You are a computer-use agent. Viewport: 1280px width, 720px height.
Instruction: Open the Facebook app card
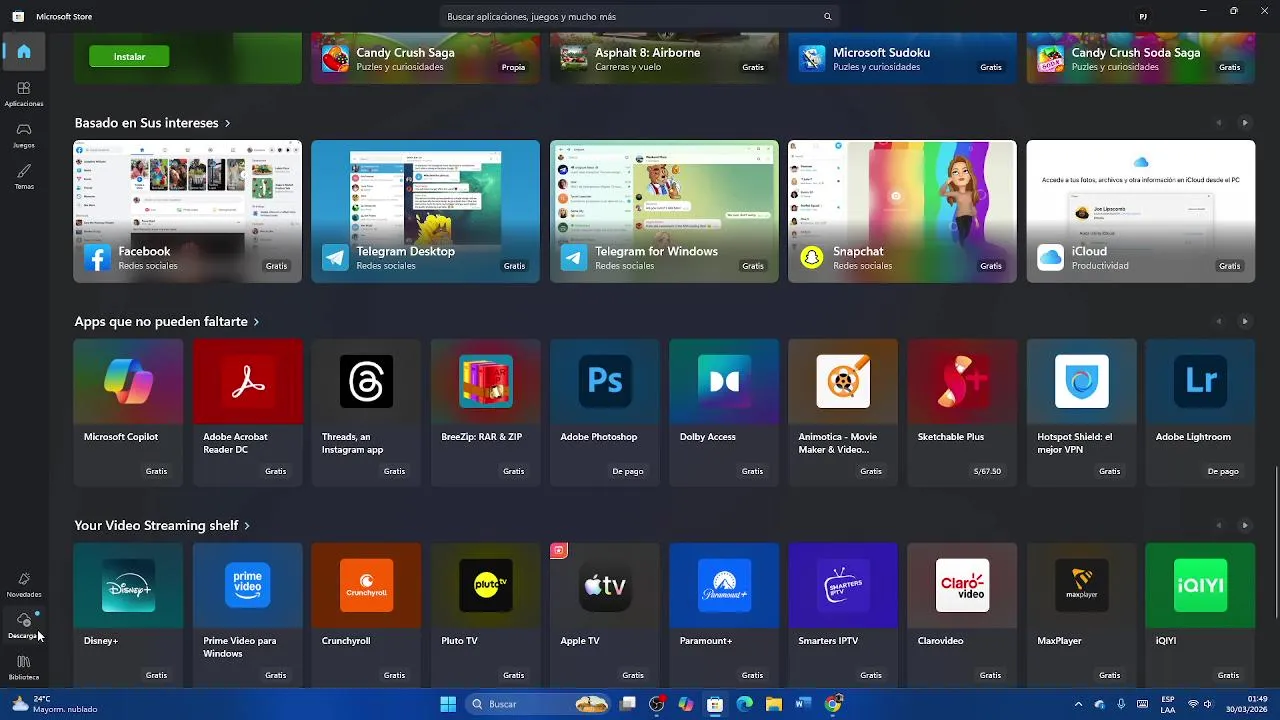coord(187,211)
